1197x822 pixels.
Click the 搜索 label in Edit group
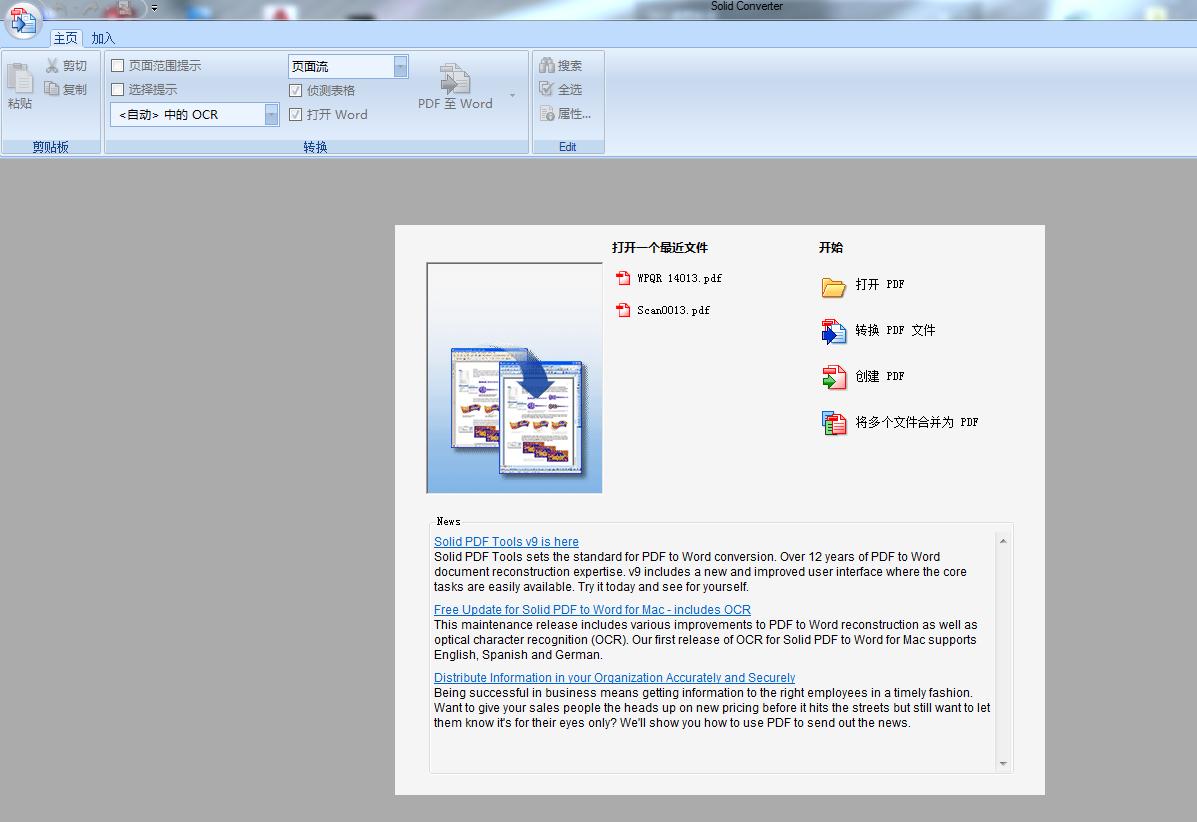569,66
